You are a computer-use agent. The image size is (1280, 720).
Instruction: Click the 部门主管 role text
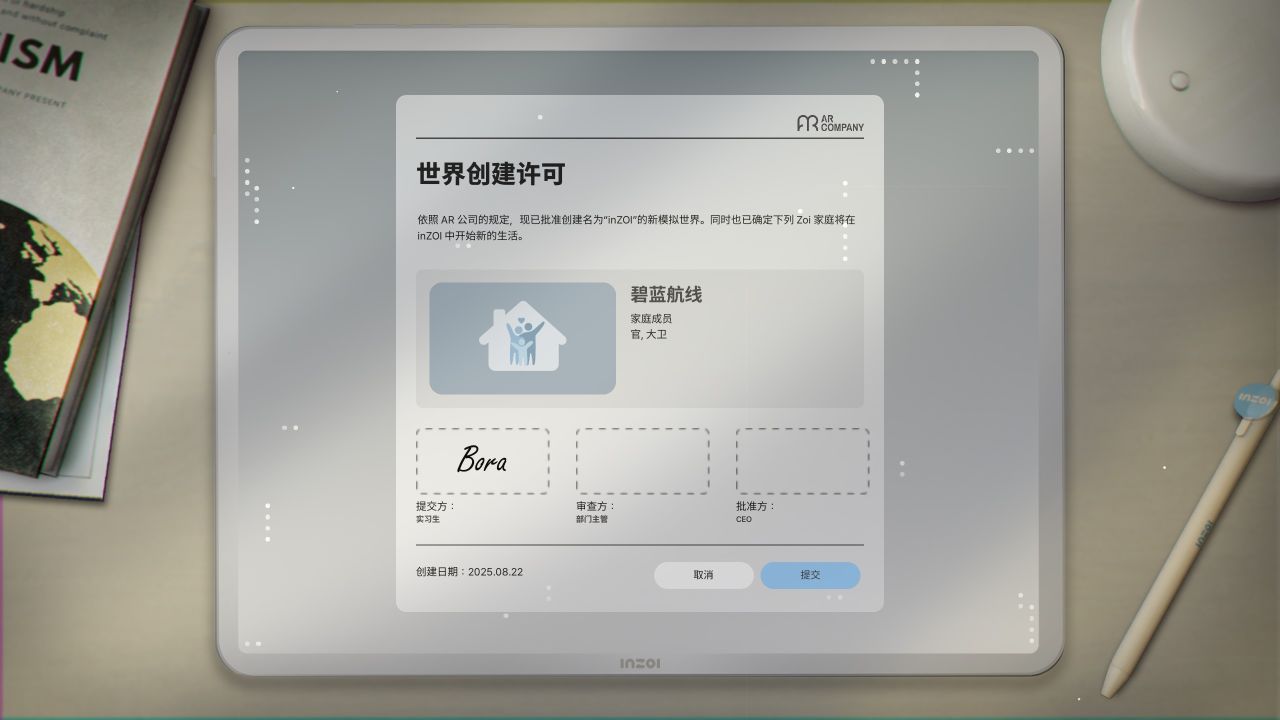coord(592,520)
